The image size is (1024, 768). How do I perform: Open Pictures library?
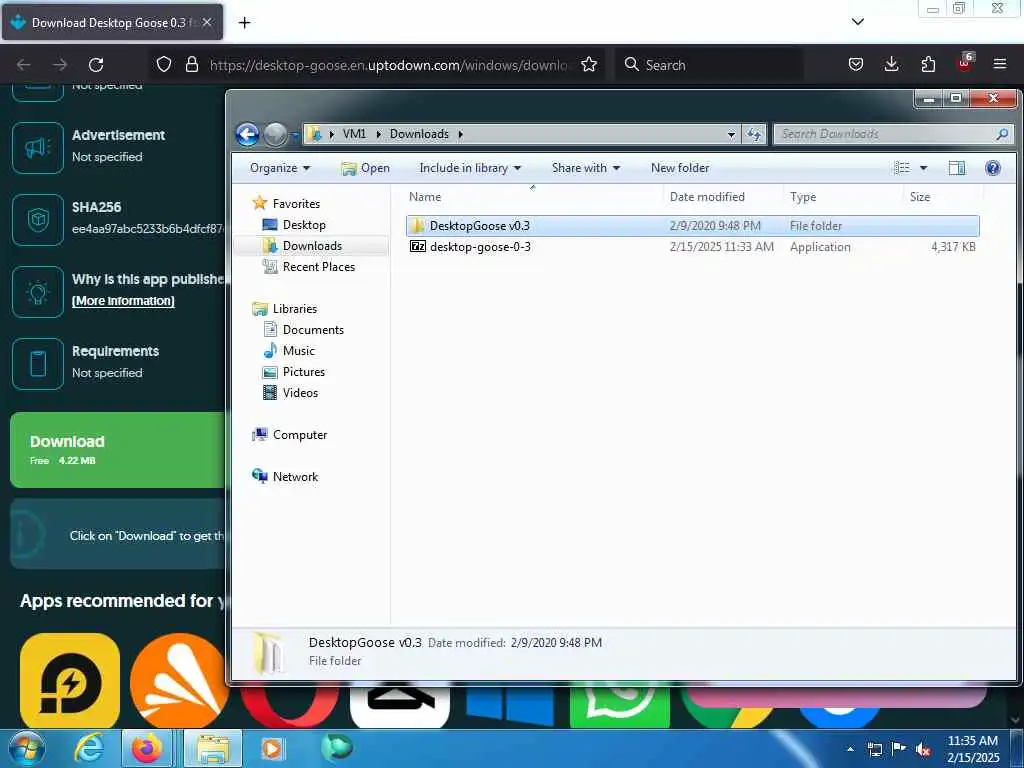click(304, 372)
